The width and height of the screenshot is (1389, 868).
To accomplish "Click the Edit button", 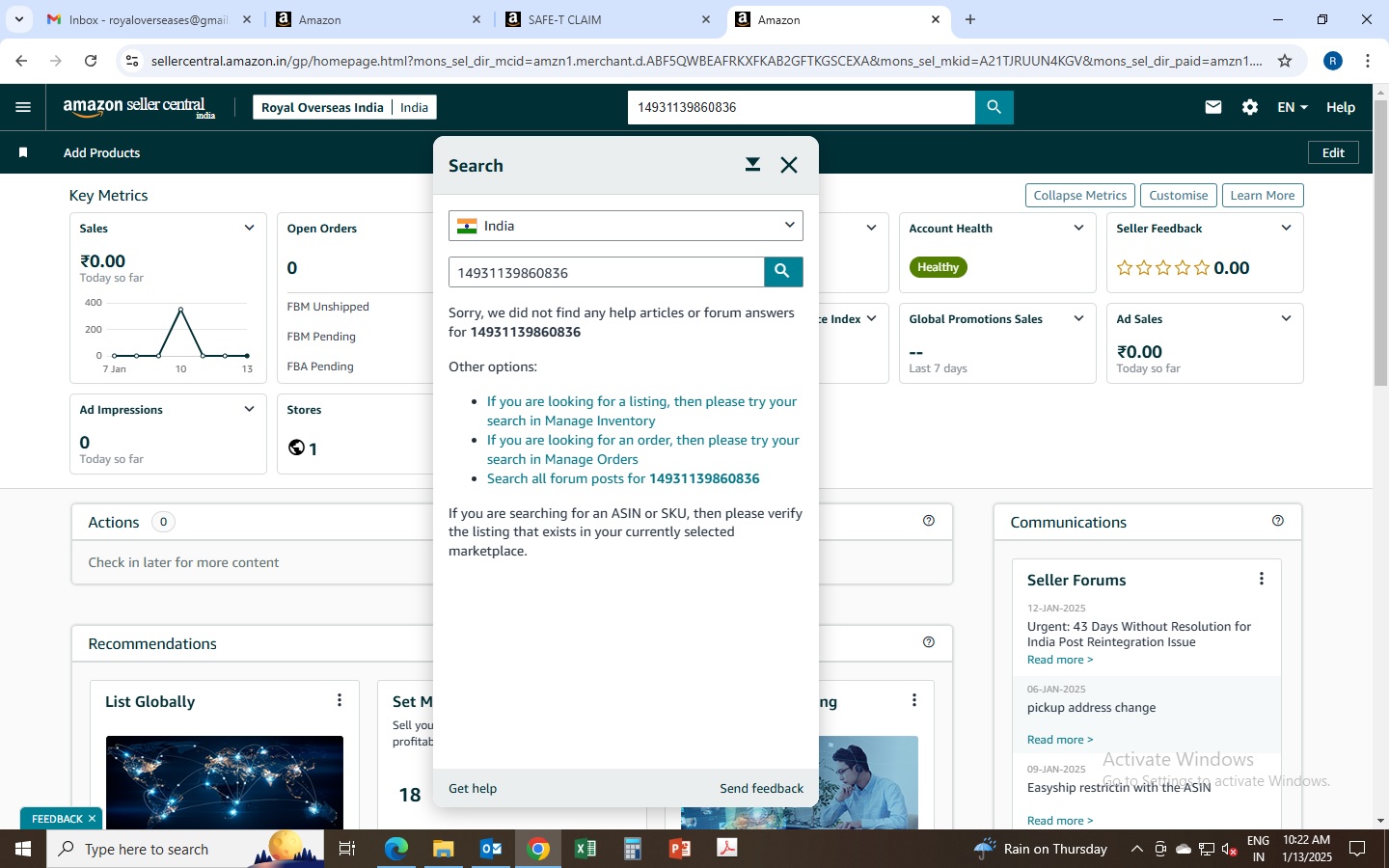I will [x=1333, y=152].
